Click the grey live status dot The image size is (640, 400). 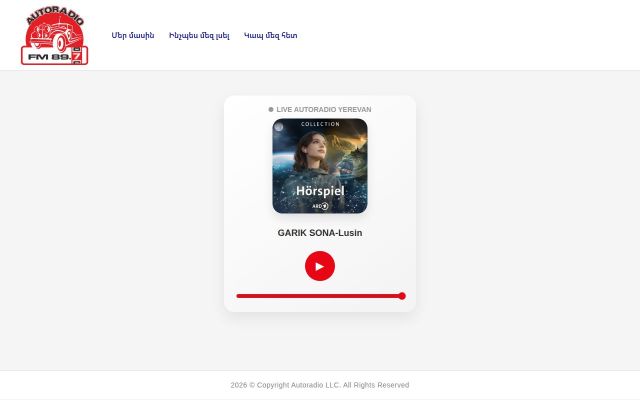point(271,109)
